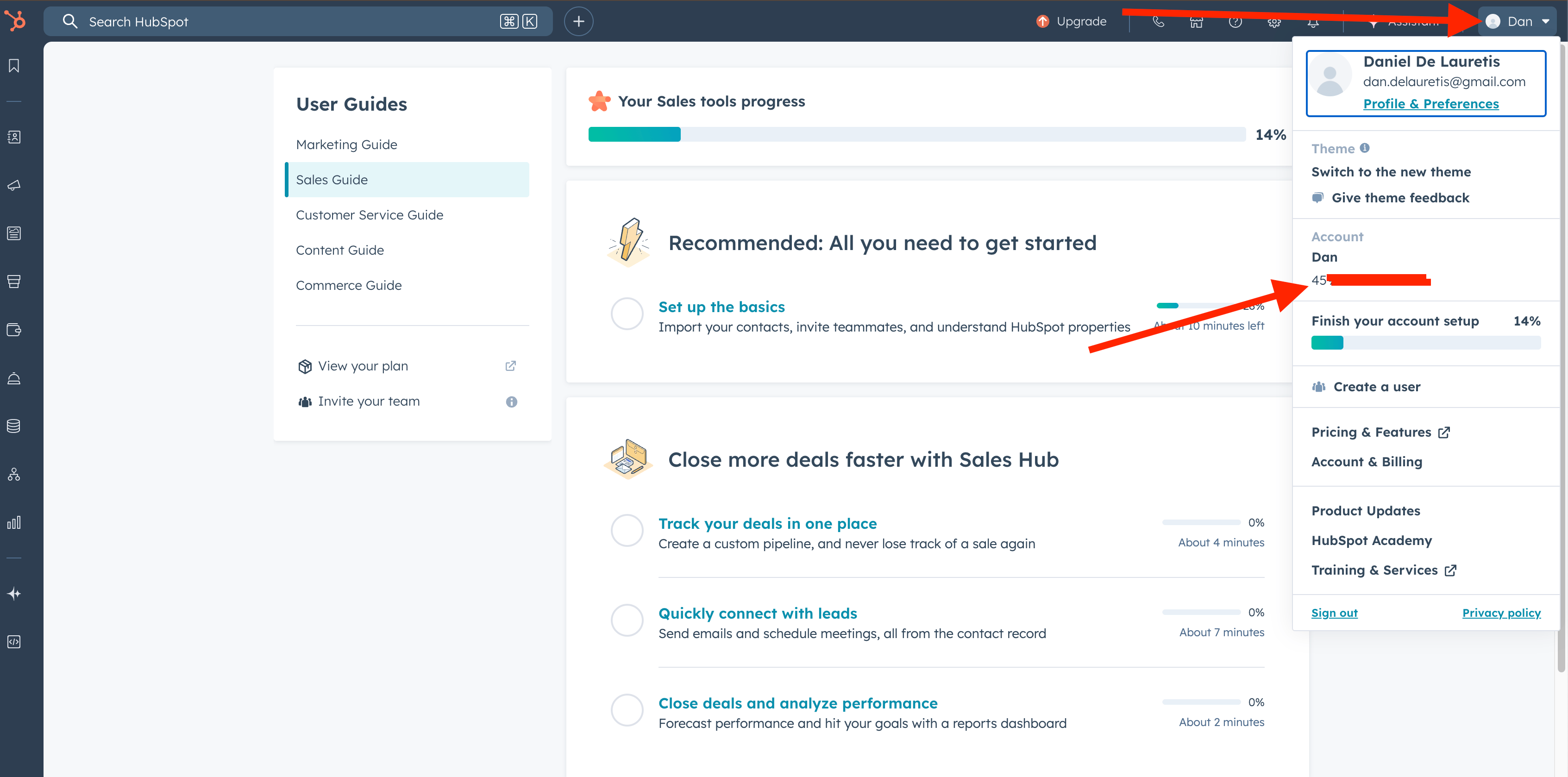This screenshot has height=777, width=1568.
Task: Open Close deals and analyze performance
Action: point(797,703)
